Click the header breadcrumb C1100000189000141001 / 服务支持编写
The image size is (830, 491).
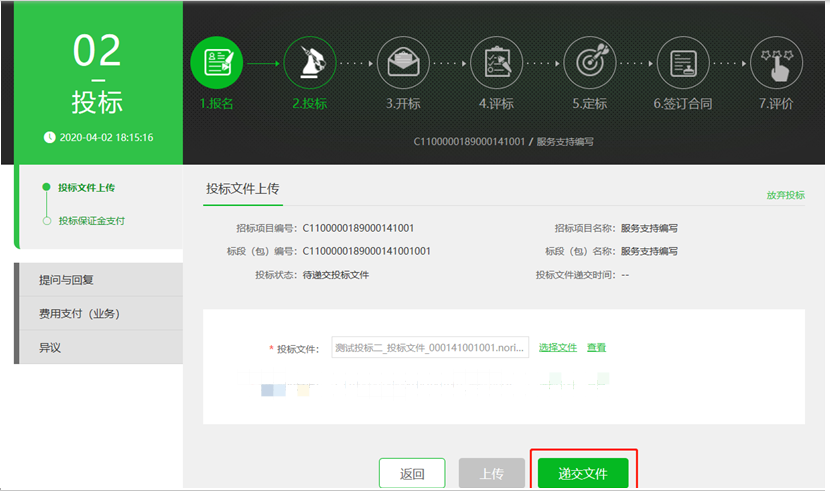coord(503,142)
